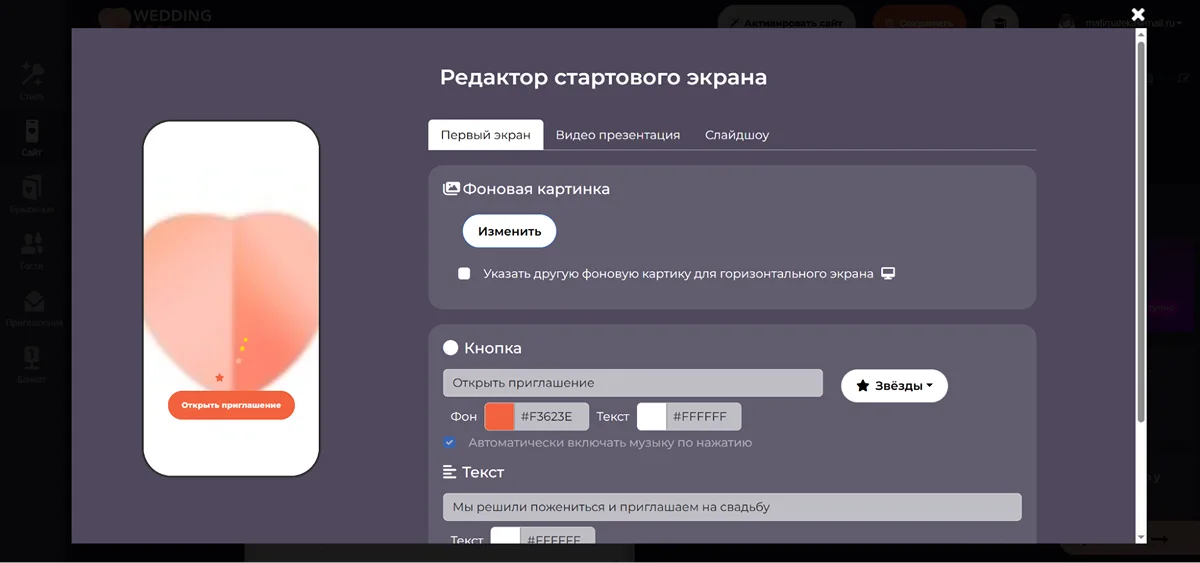Expand the Звёзды effect dropdown
The image size is (1200, 563).
pyautogui.click(x=894, y=386)
